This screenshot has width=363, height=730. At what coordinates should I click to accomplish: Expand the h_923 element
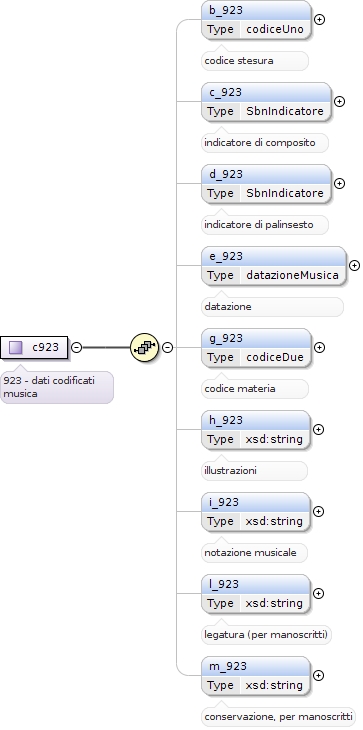pos(318,429)
